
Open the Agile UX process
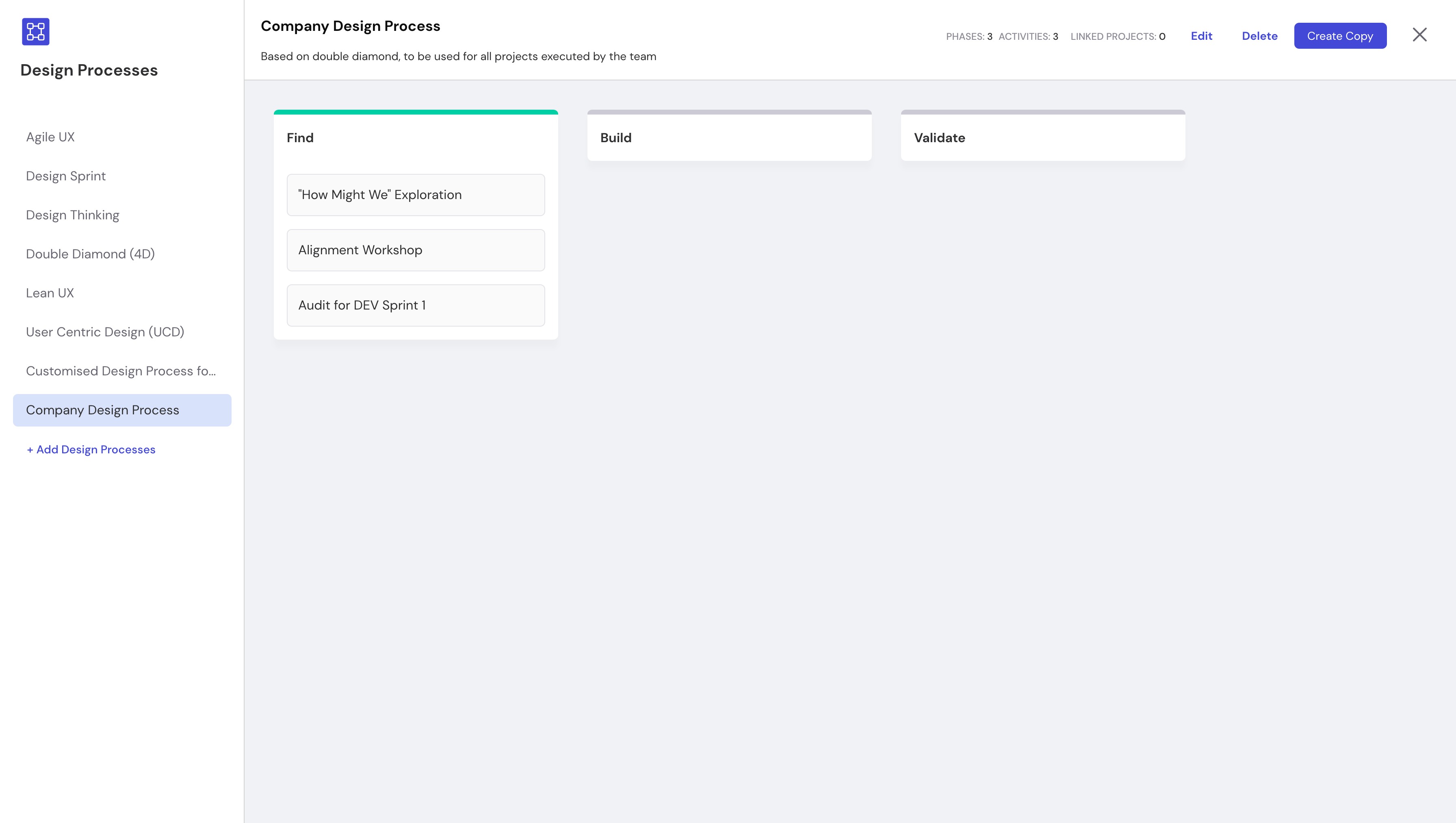point(122,137)
